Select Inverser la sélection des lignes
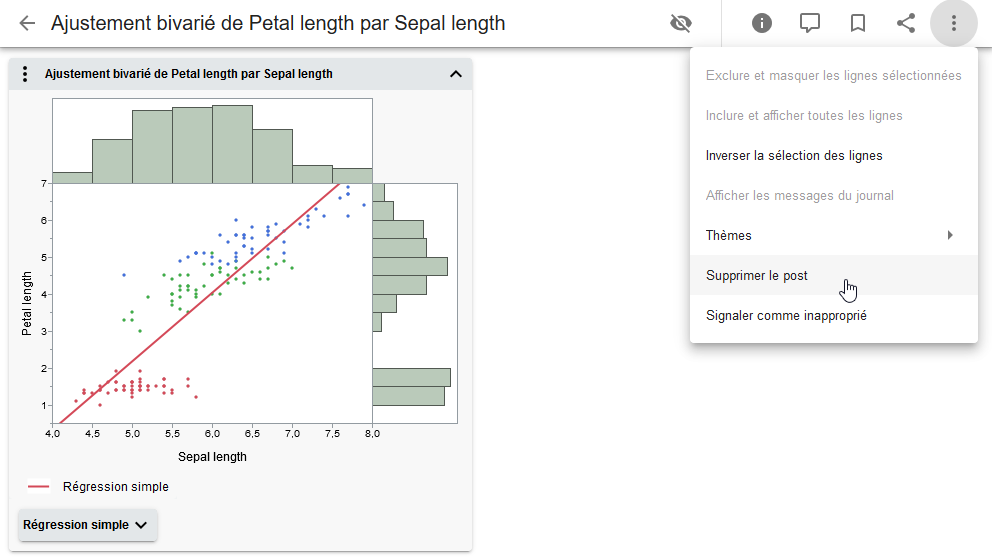Screen dimensions: 992x557 (x=794, y=155)
